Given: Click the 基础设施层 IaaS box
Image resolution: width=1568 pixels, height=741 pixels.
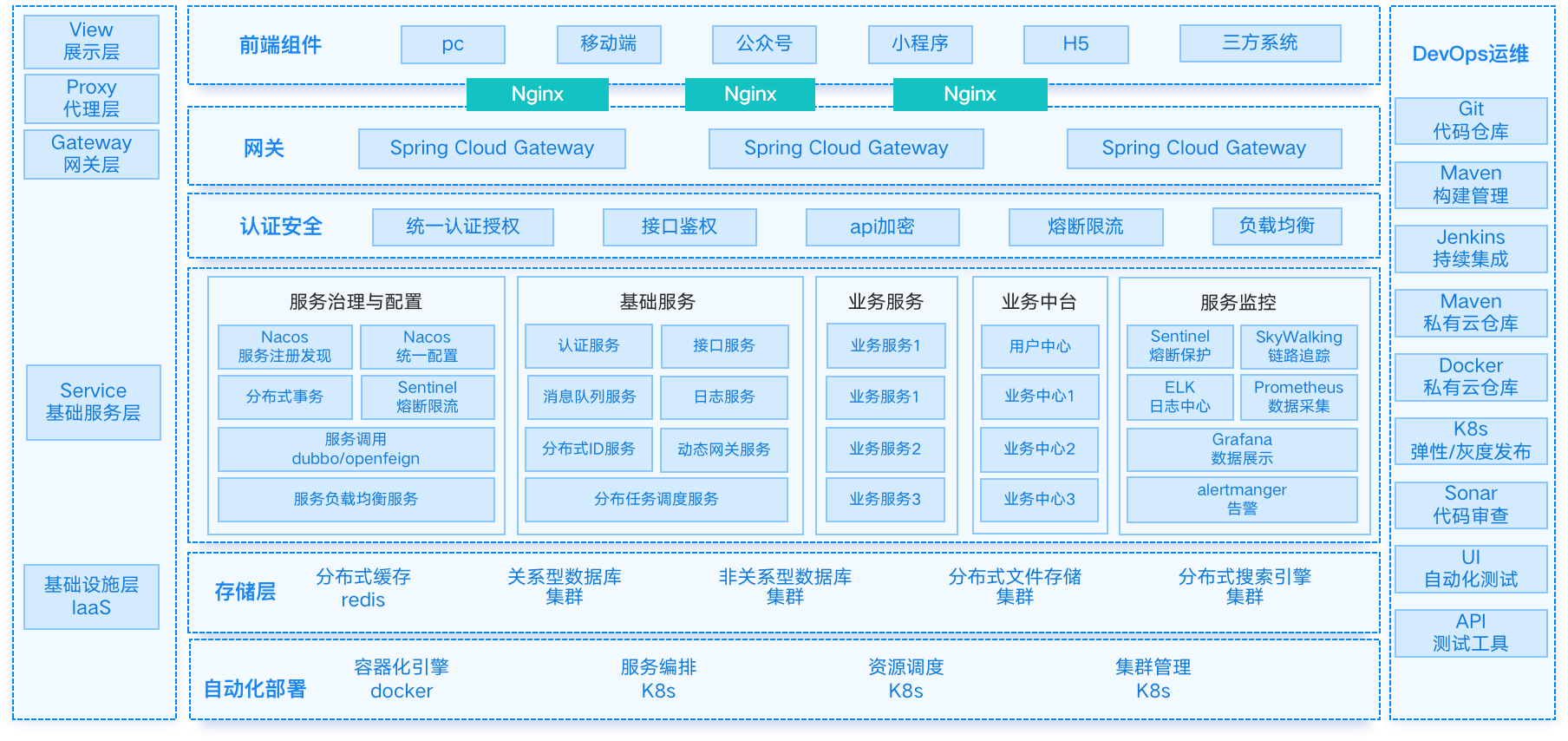Looking at the screenshot, I should [91, 596].
